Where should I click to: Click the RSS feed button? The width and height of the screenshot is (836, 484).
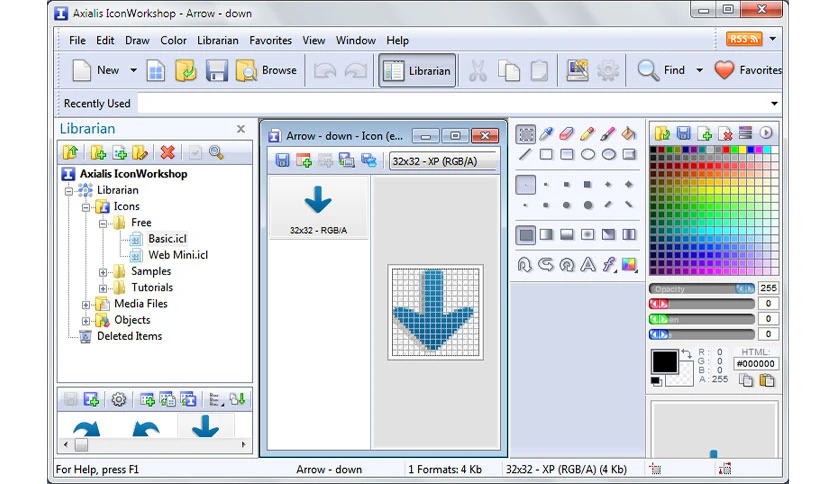744,39
